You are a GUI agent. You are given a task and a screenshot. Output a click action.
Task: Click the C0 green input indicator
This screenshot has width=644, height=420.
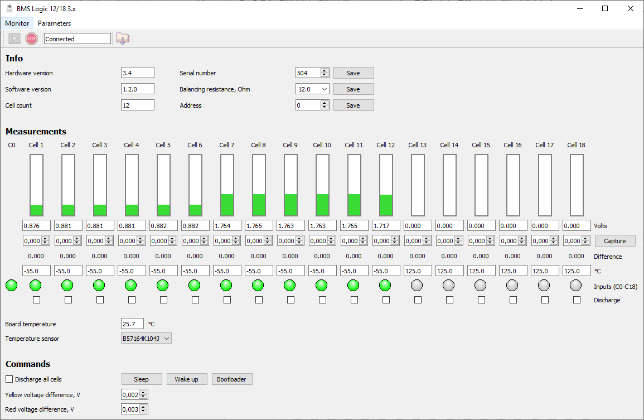point(12,285)
